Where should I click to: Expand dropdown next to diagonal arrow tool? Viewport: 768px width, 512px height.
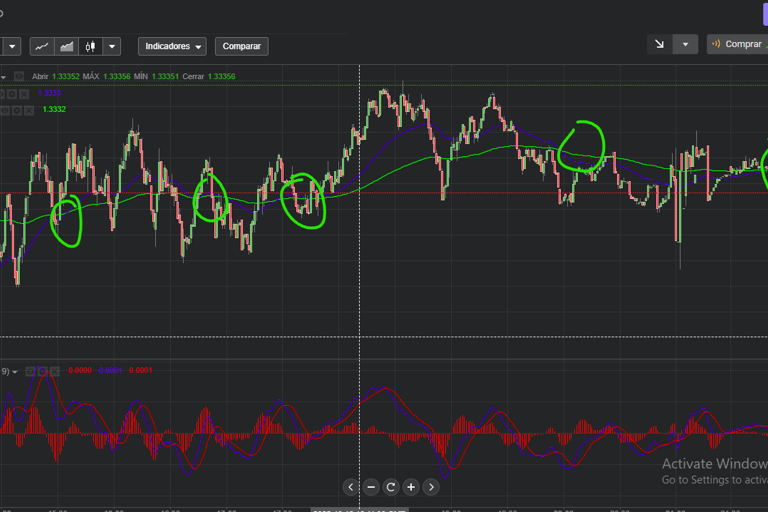[685, 44]
